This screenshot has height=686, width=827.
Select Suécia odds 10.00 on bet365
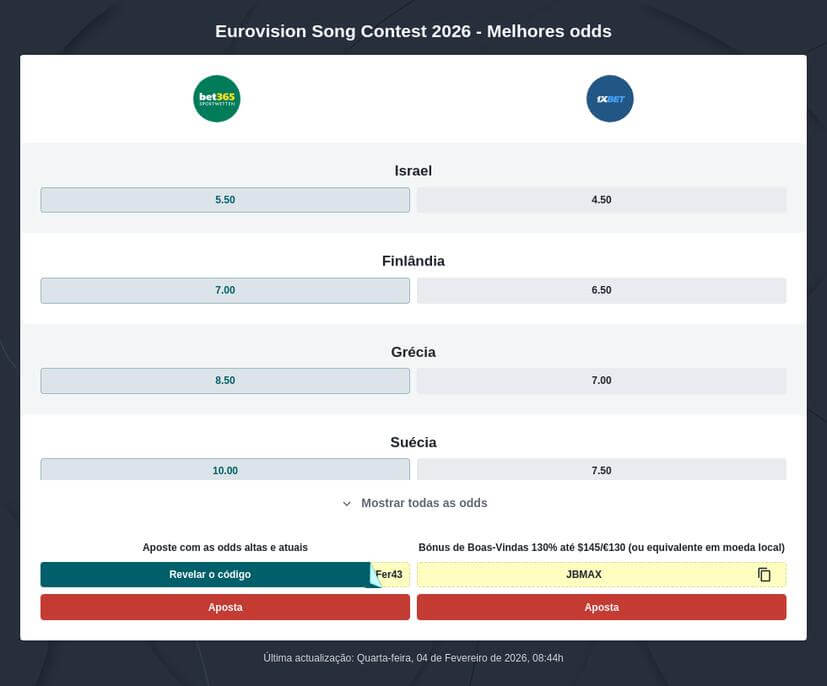[225, 470]
